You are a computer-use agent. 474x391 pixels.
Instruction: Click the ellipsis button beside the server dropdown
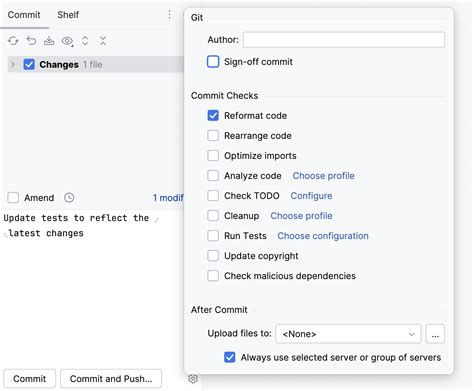(435, 334)
